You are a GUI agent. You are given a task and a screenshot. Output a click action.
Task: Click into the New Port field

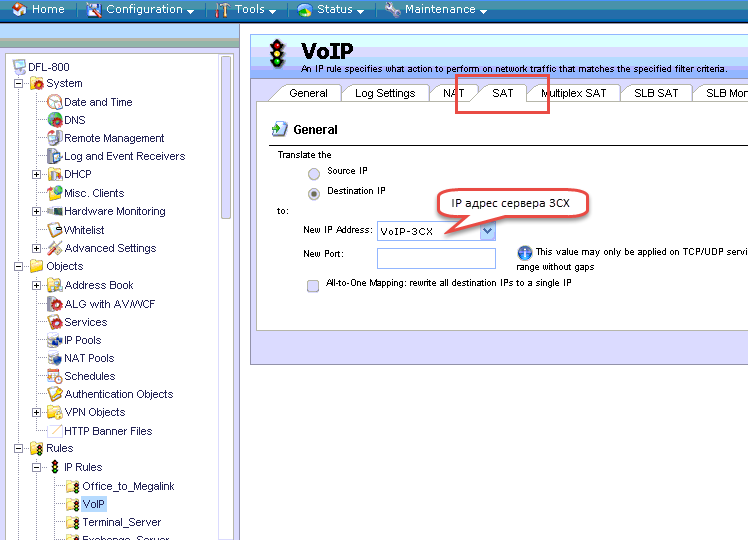(x=436, y=258)
